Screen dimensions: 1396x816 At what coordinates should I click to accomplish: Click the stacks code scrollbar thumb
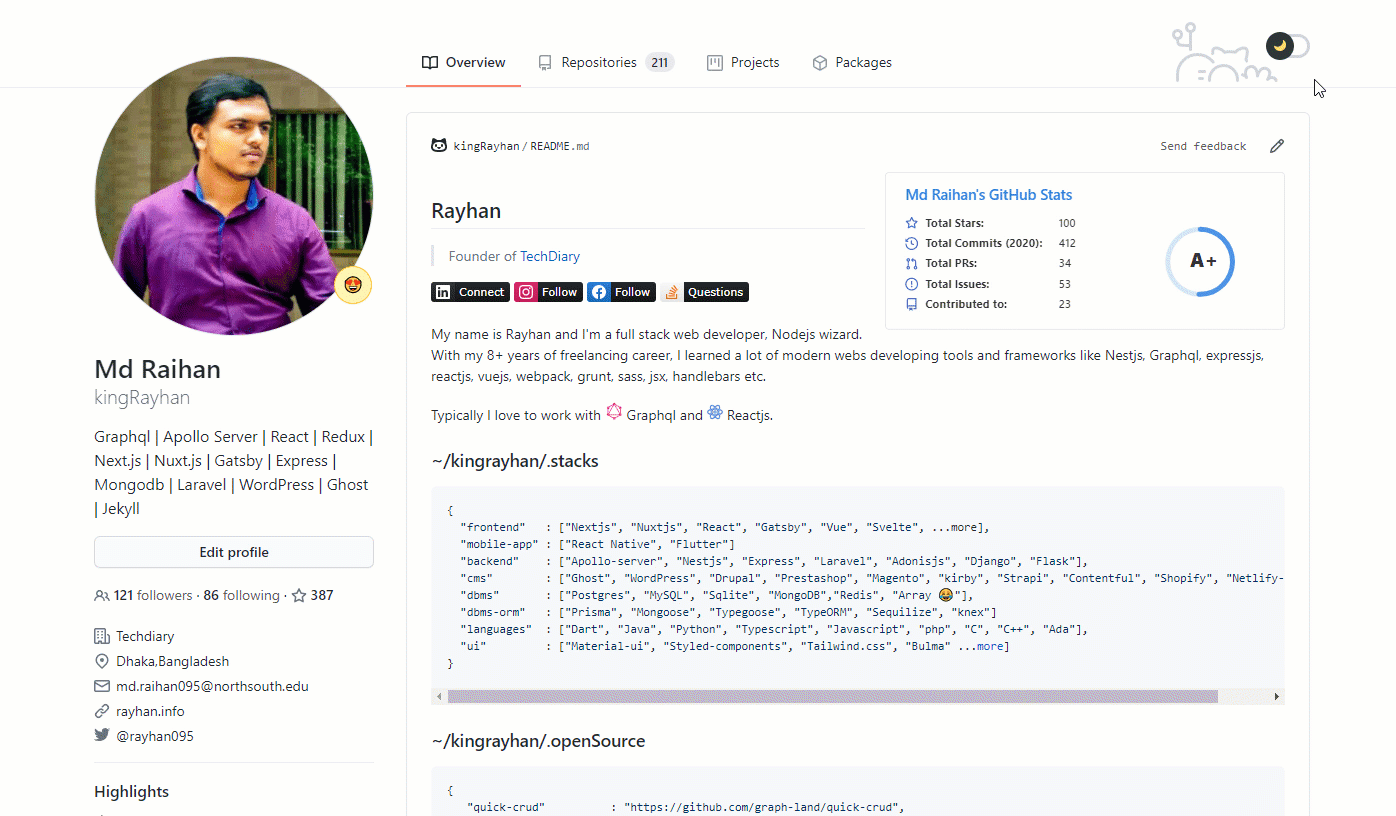[832, 696]
